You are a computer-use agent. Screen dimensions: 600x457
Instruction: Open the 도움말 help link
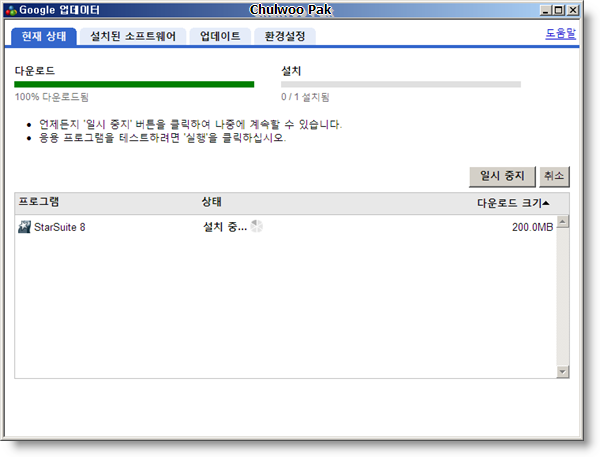(x=560, y=33)
